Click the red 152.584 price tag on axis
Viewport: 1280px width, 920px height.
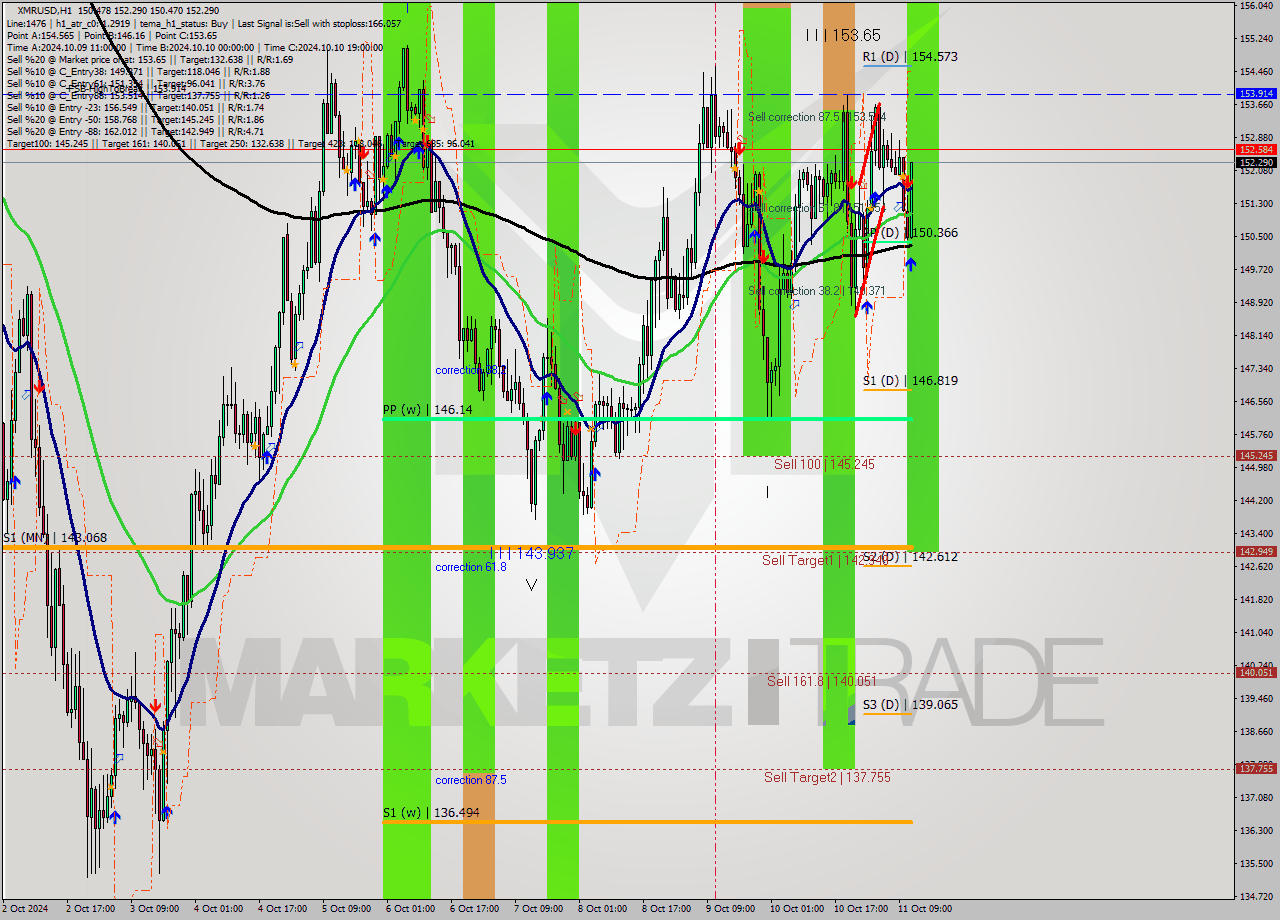click(x=1256, y=149)
